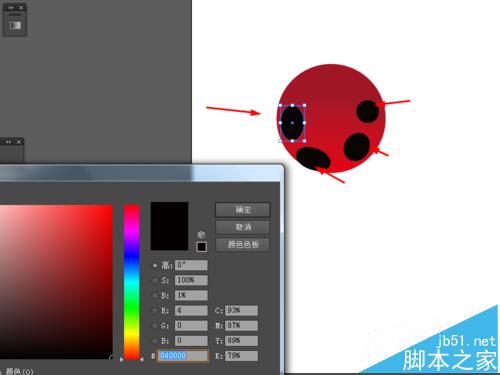500x375 pixels.
Task: Click the out-of-gamut cube warning icon
Action: click(x=201, y=235)
